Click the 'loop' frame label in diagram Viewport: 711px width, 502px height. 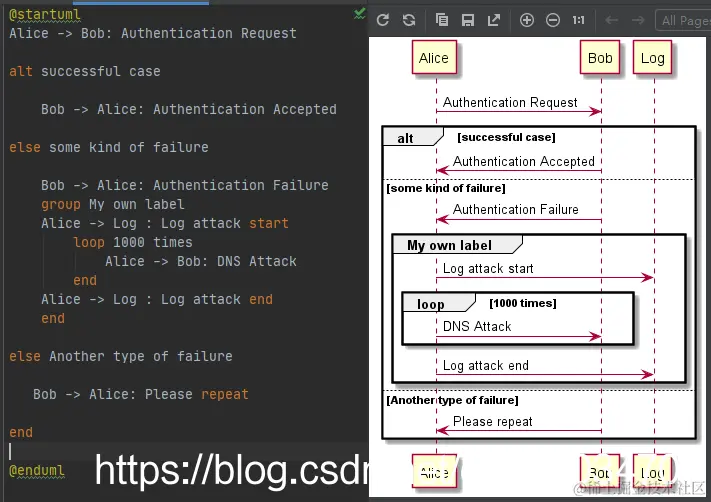431,304
